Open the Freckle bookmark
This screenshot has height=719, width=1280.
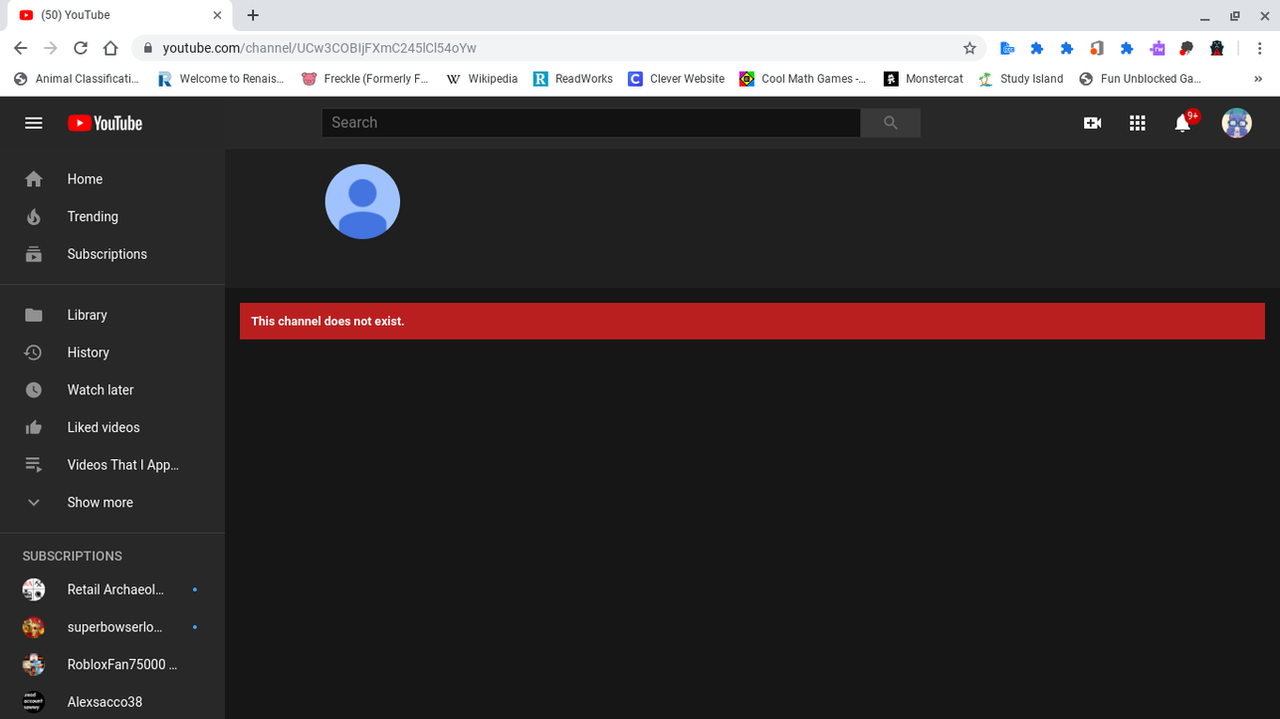click(365, 79)
